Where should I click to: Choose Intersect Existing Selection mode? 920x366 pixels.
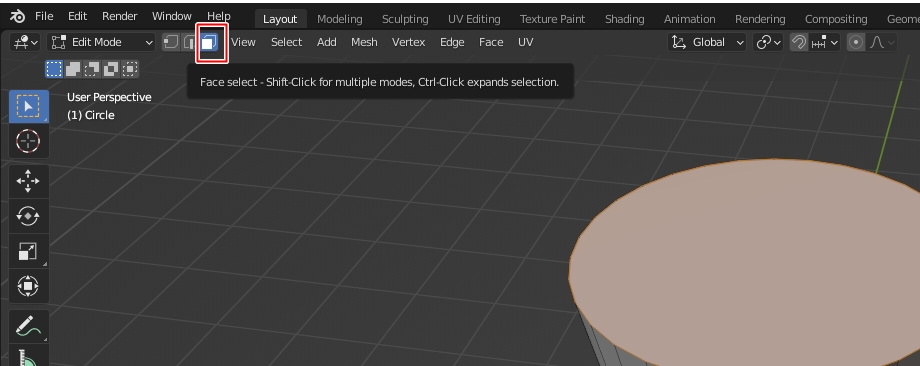[x=130, y=69]
